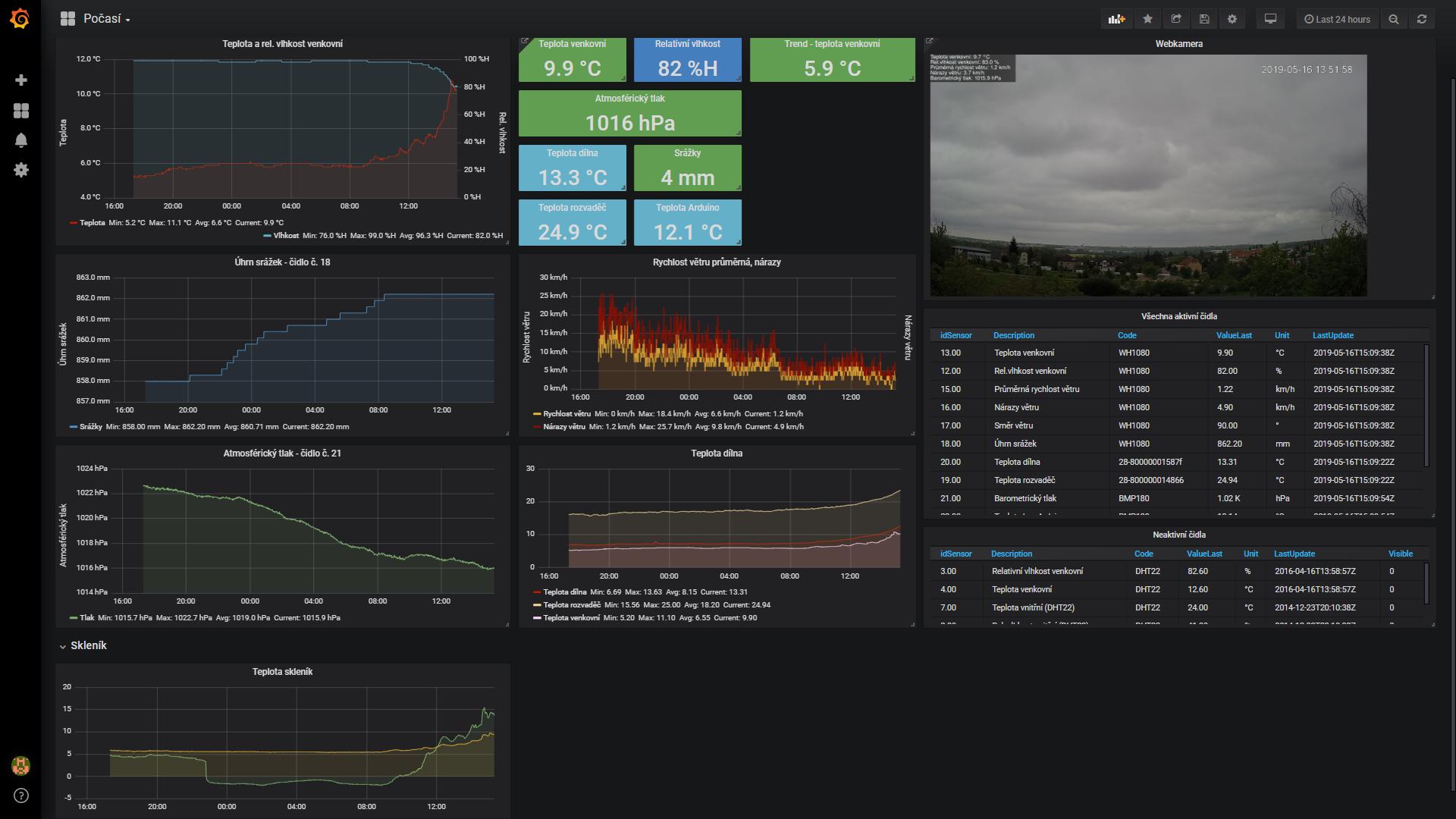Screen dimensions: 1456x819
Task: Open the Teplota dílna panel title menu
Action: point(719,453)
